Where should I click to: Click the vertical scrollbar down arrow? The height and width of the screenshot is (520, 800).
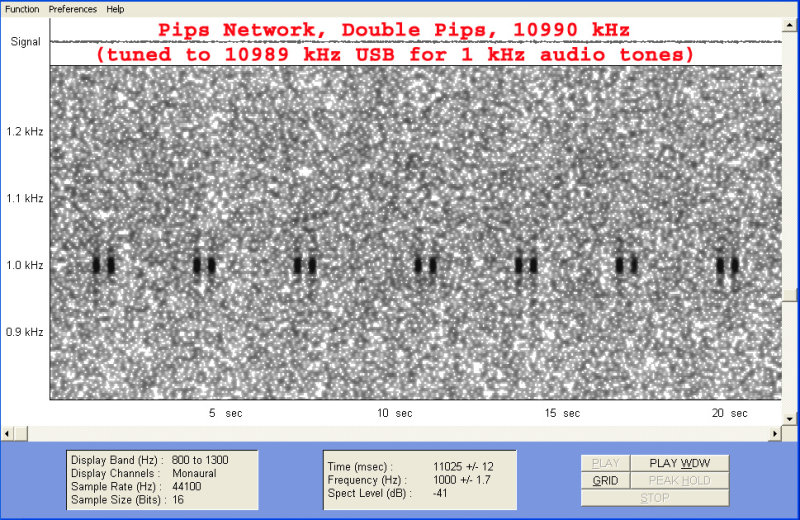(790, 419)
